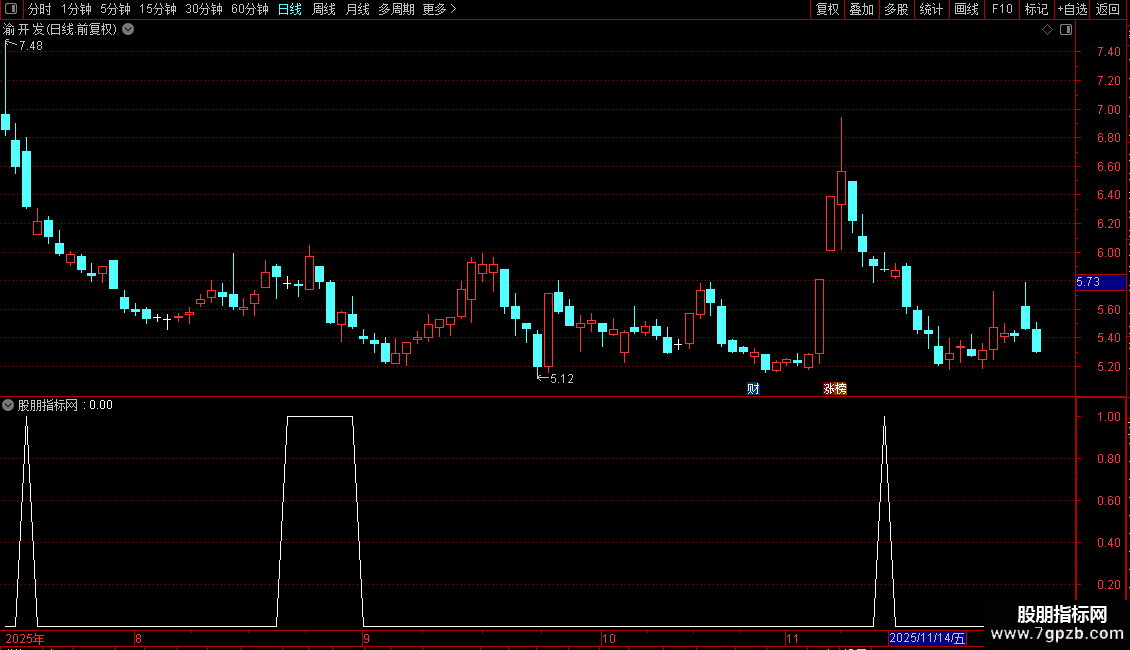
Task: Select the 5分钟 period
Action: pyautogui.click(x=115, y=9)
